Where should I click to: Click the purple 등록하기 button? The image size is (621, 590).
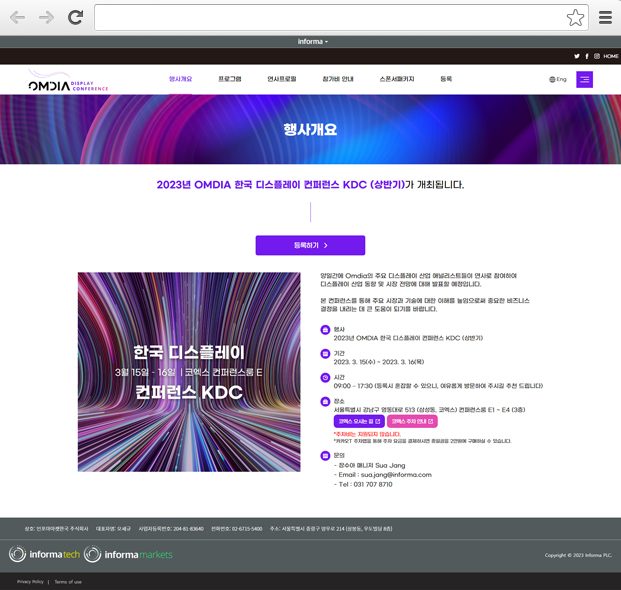click(310, 245)
